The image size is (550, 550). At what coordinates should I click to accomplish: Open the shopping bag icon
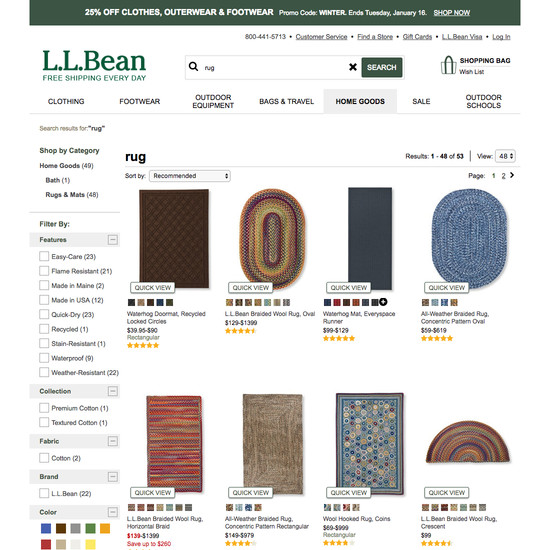[448, 65]
